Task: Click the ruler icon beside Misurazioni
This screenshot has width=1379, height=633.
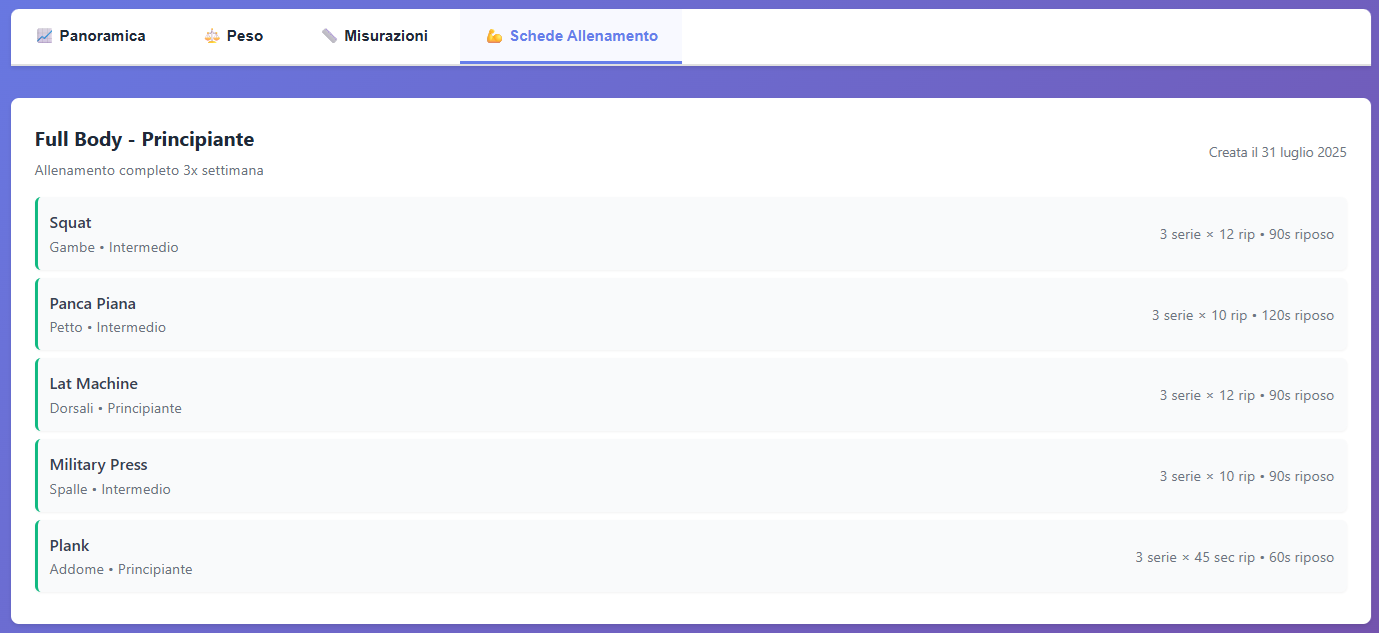Action: [330, 35]
